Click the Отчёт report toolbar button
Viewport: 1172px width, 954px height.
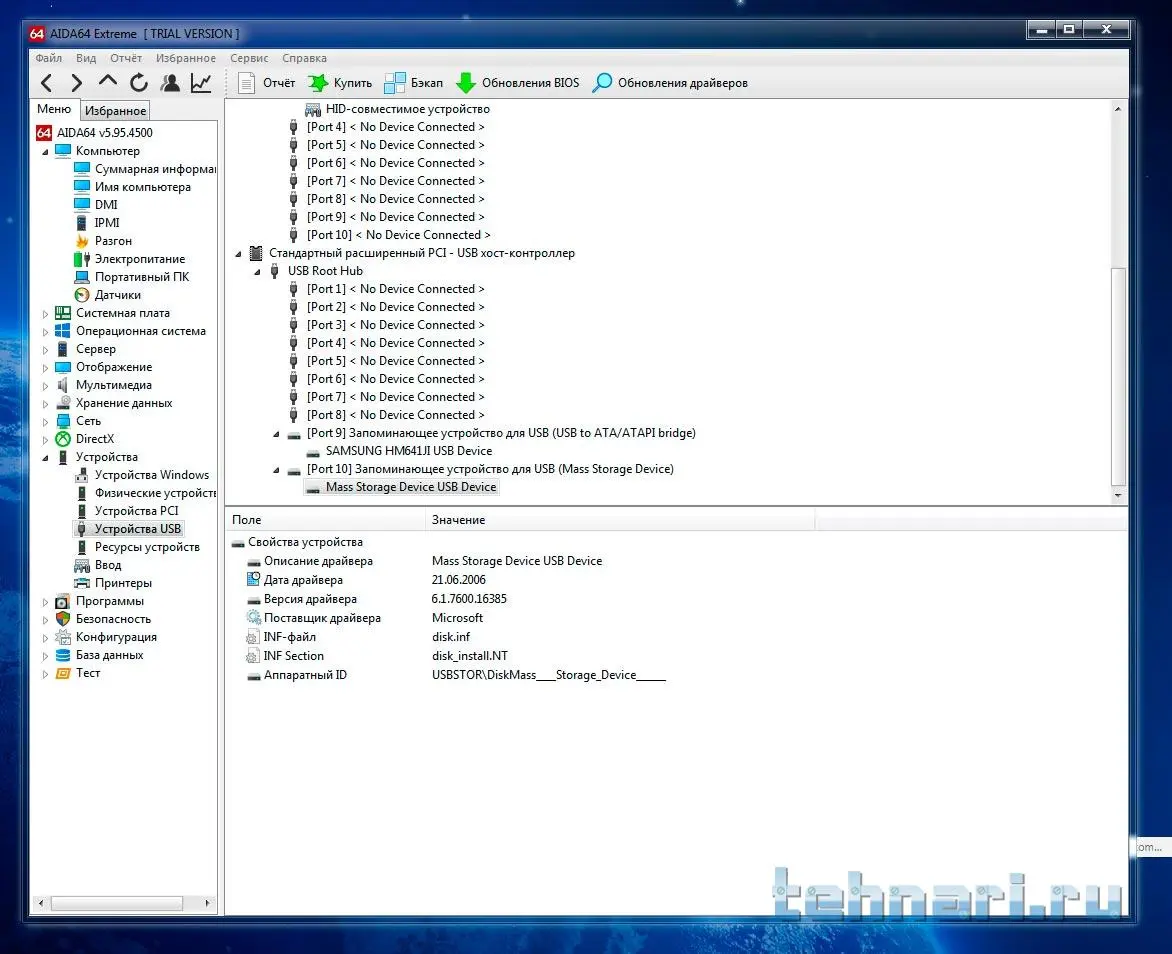tap(267, 83)
